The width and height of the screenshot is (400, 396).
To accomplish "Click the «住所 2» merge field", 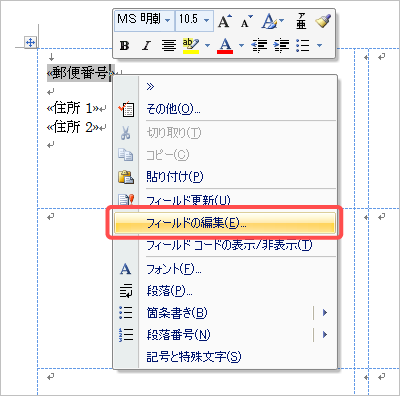I will point(73,127).
